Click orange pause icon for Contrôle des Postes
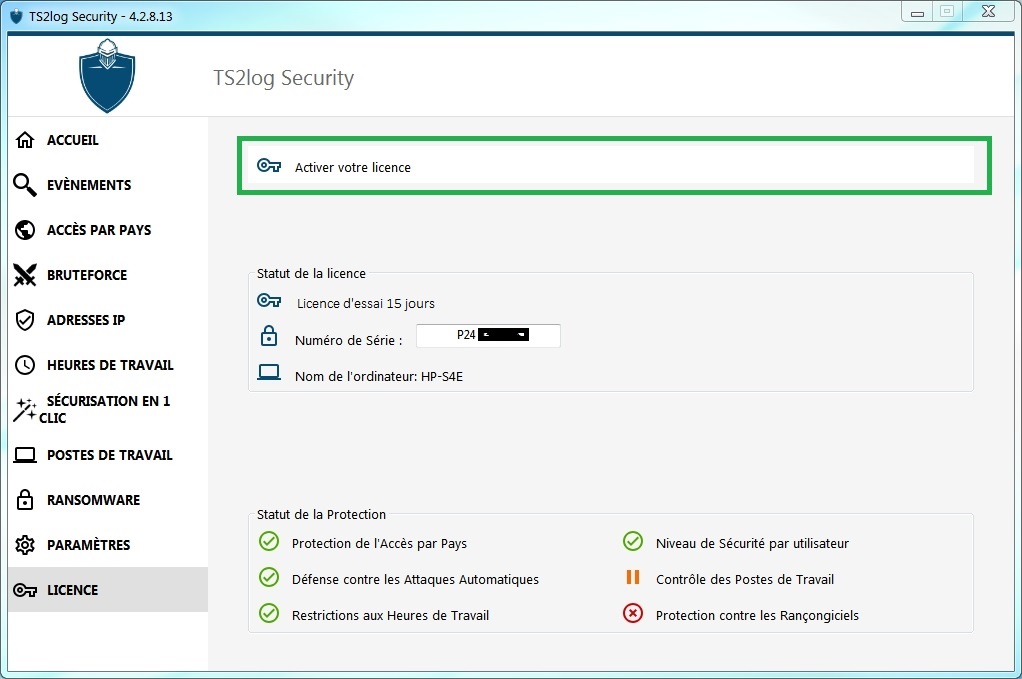The width and height of the screenshot is (1022, 679). tap(632, 577)
